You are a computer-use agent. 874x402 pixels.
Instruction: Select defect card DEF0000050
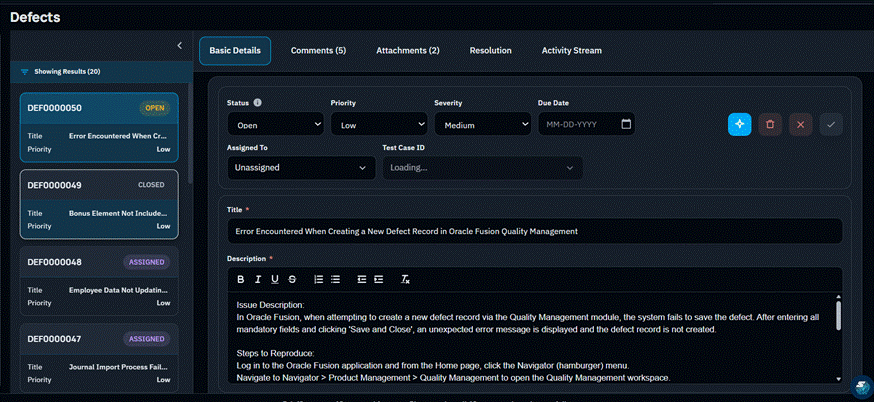(x=99, y=127)
